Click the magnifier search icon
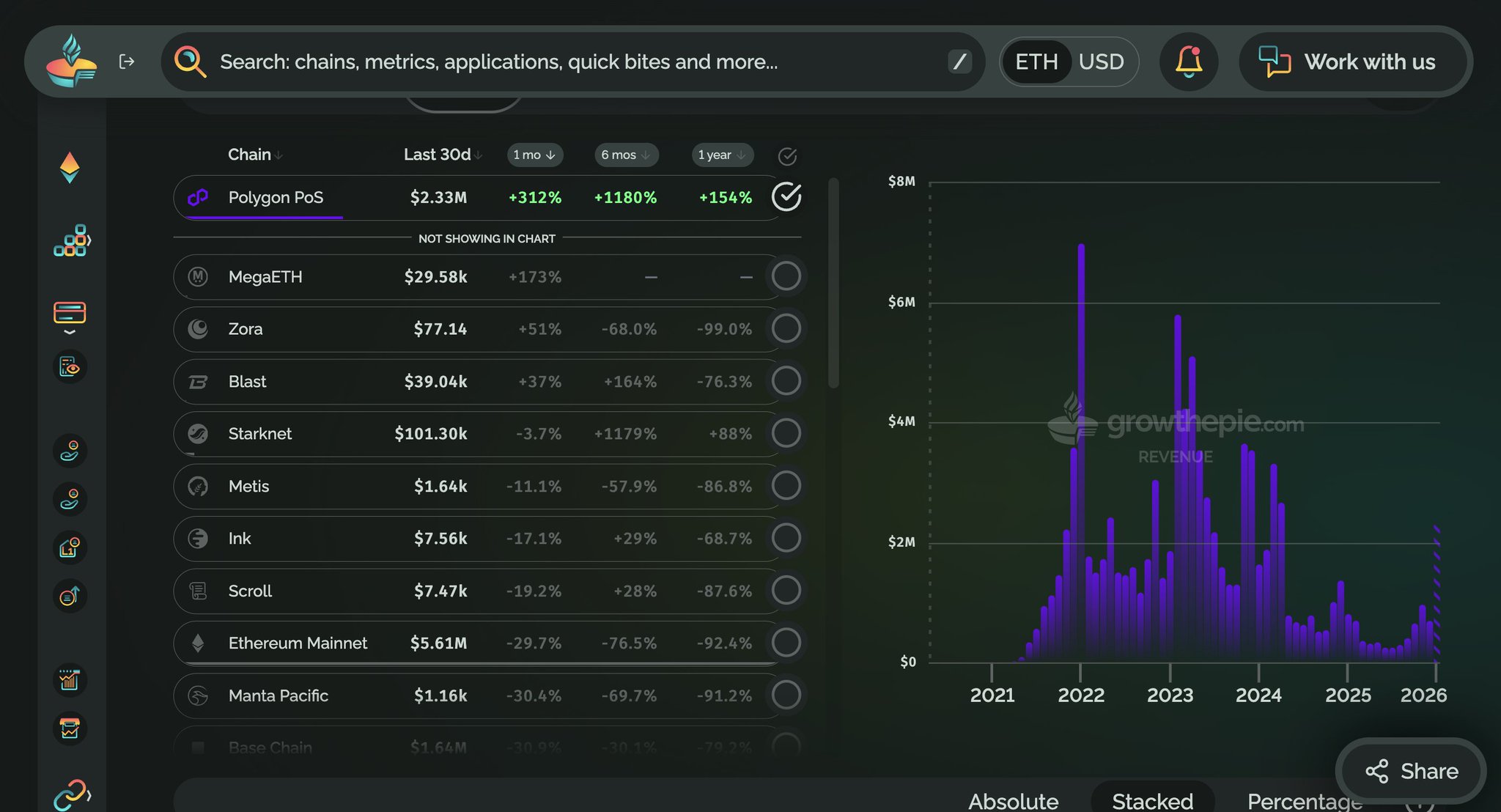The image size is (1501, 812). [190, 62]
